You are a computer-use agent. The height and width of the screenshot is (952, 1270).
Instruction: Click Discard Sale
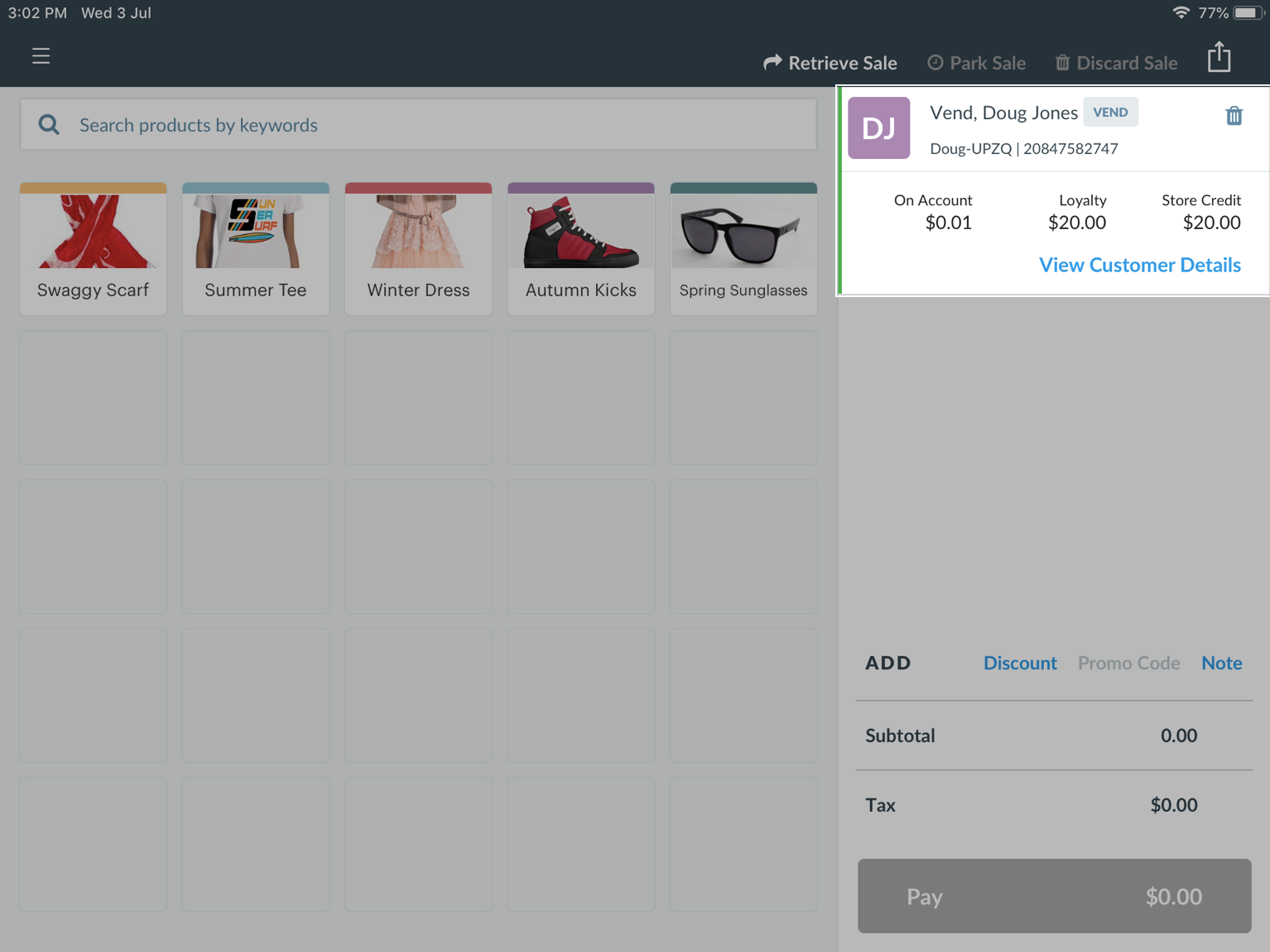click(x=1116, y=63)
